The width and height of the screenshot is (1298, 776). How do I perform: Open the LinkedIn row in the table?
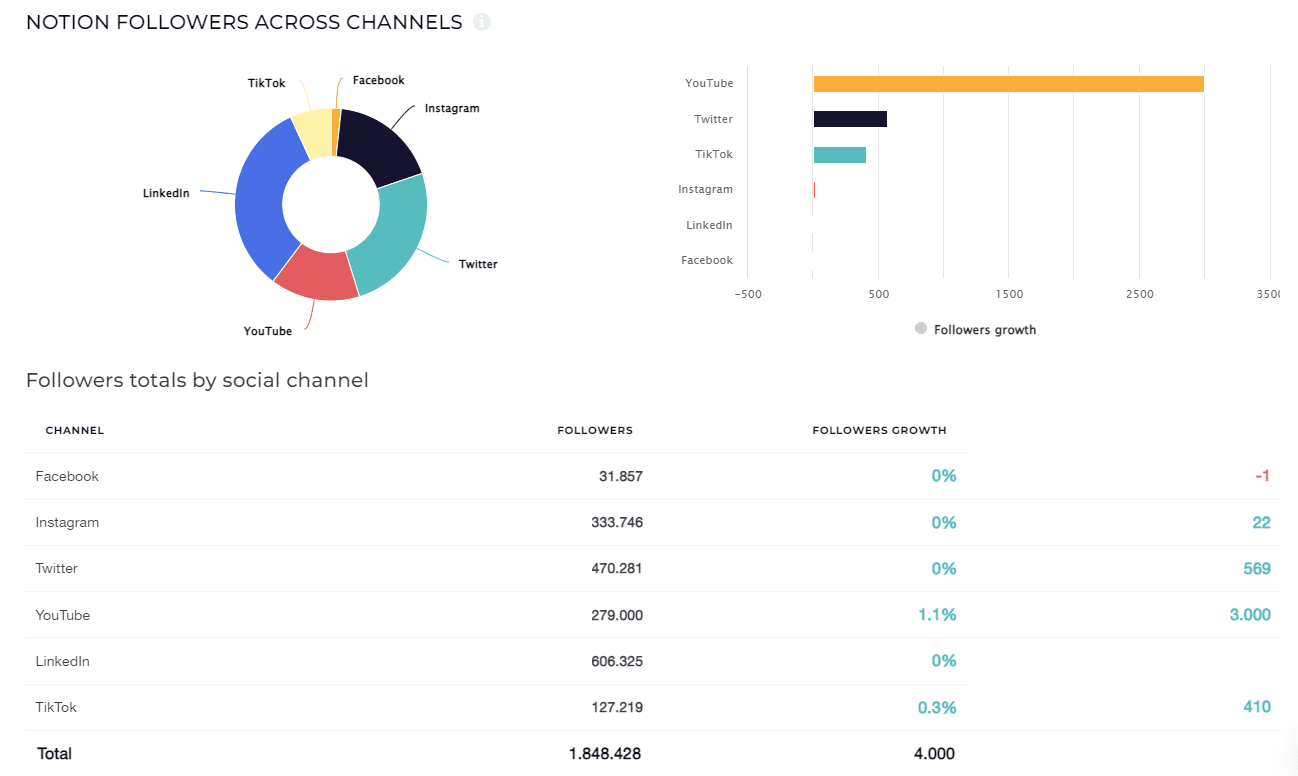tap(62, 661)
